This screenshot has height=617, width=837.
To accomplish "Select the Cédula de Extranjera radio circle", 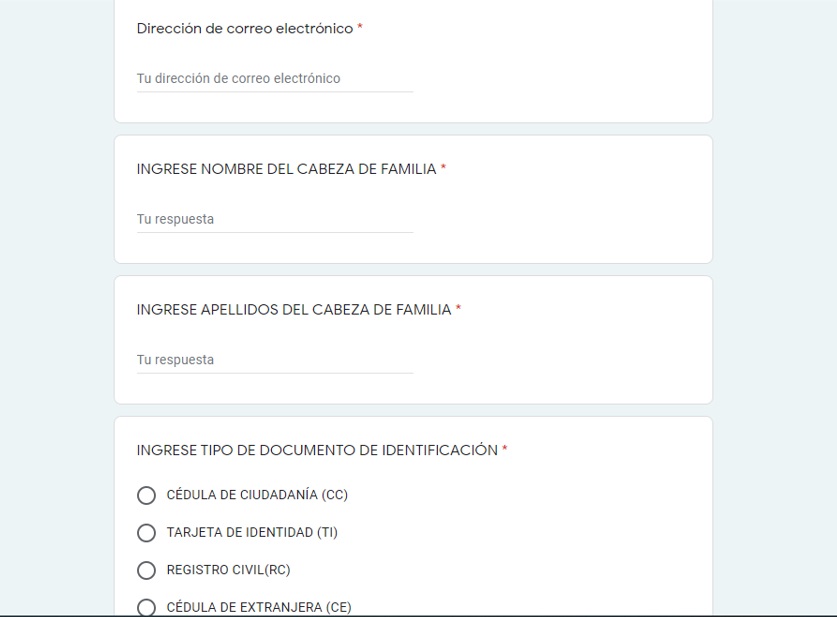I will point(147,607).
